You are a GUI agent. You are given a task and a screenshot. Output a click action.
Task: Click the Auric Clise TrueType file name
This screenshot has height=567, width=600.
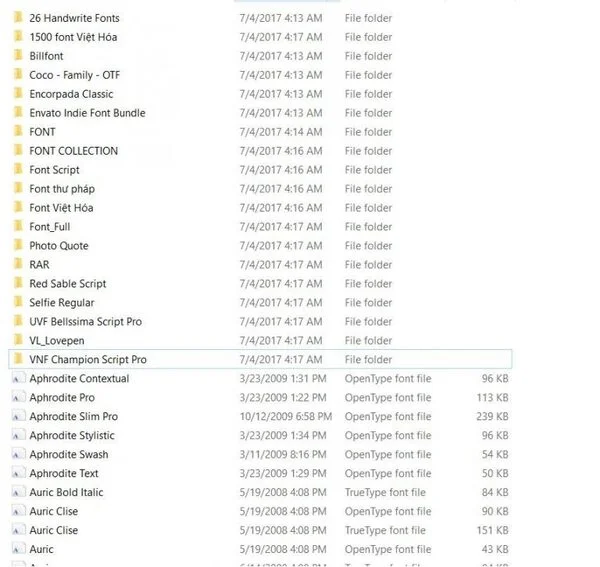tap(54, 530)
